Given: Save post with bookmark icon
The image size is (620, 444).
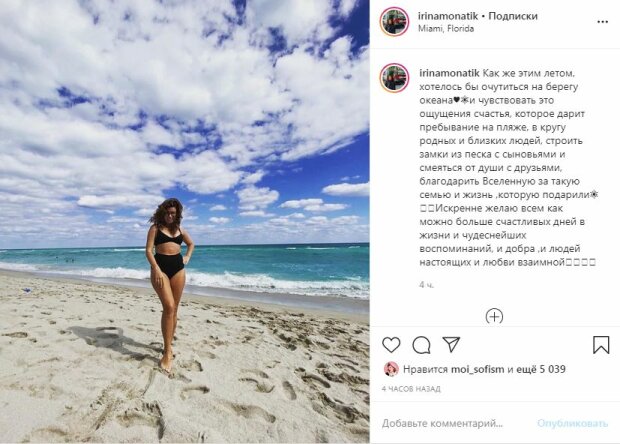Looking at the screenshot, I should pos(601,345).
